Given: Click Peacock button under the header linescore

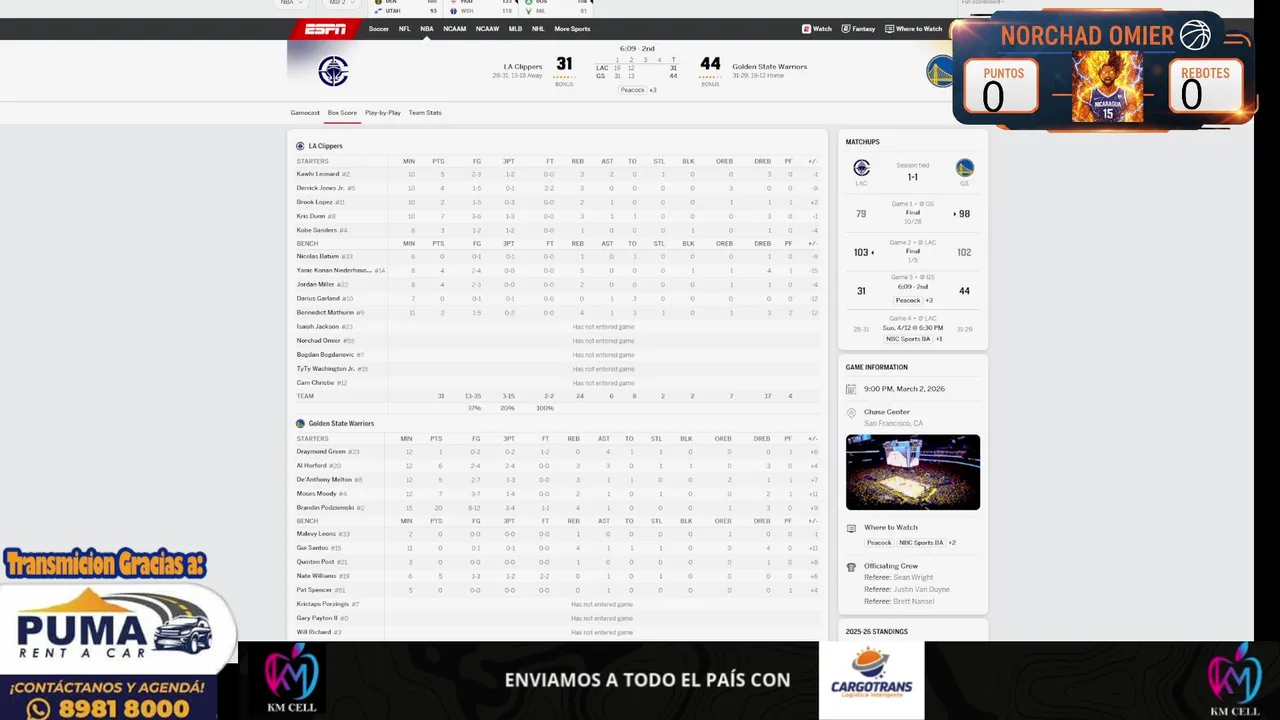Looking at the screenshot, I should (632, 90).
